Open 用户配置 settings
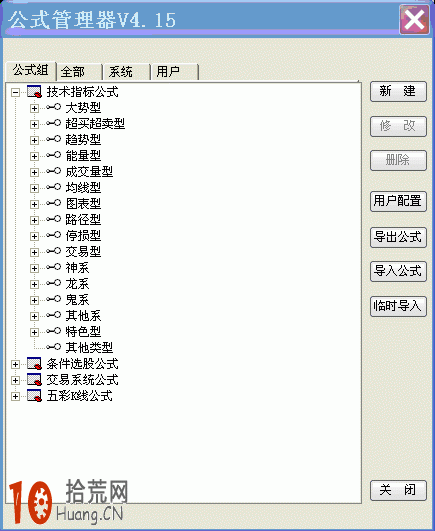 tap(398, 201)
